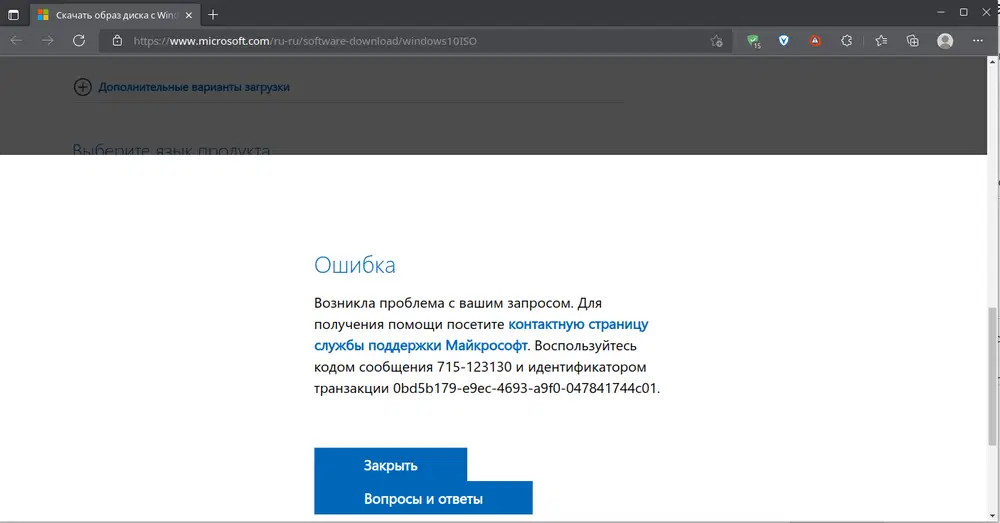Open a new browser tab

pos(213,15)
